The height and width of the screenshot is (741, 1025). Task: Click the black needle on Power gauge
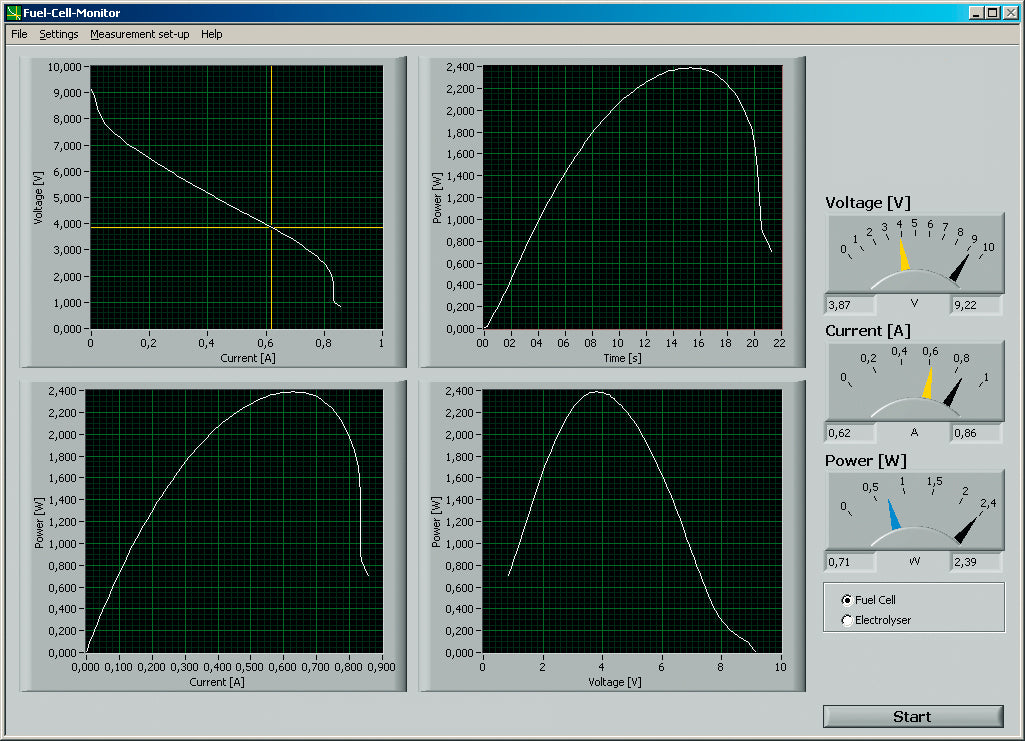tap(967, 529)
